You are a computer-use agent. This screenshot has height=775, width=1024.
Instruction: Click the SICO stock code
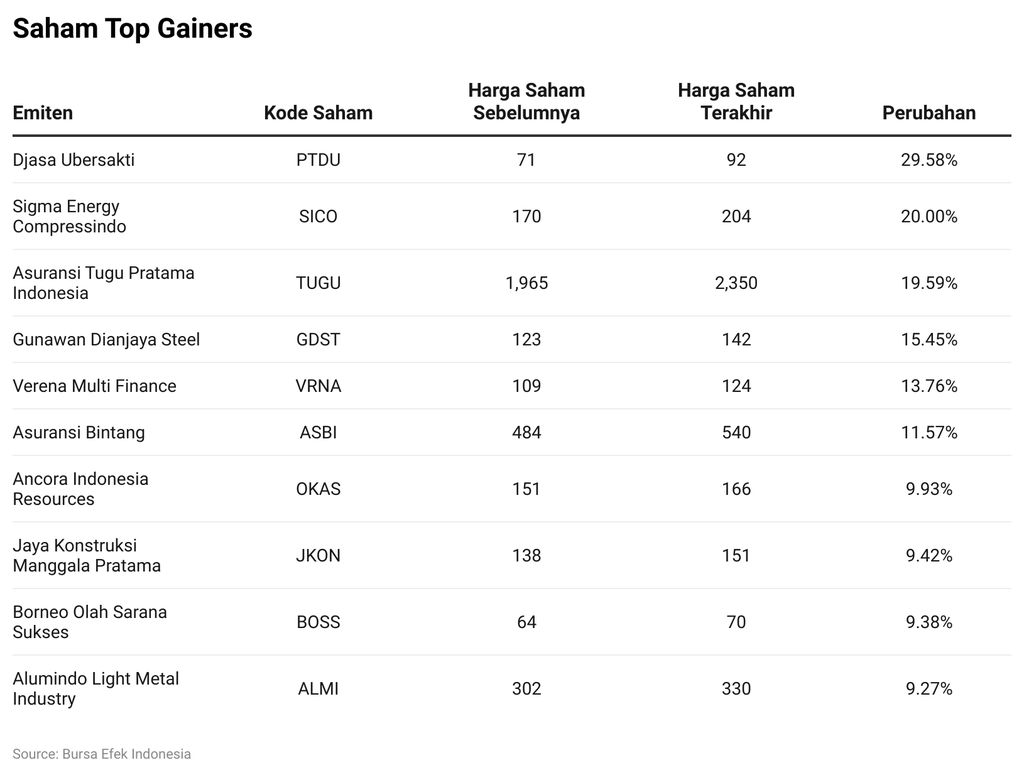[318, 216]
